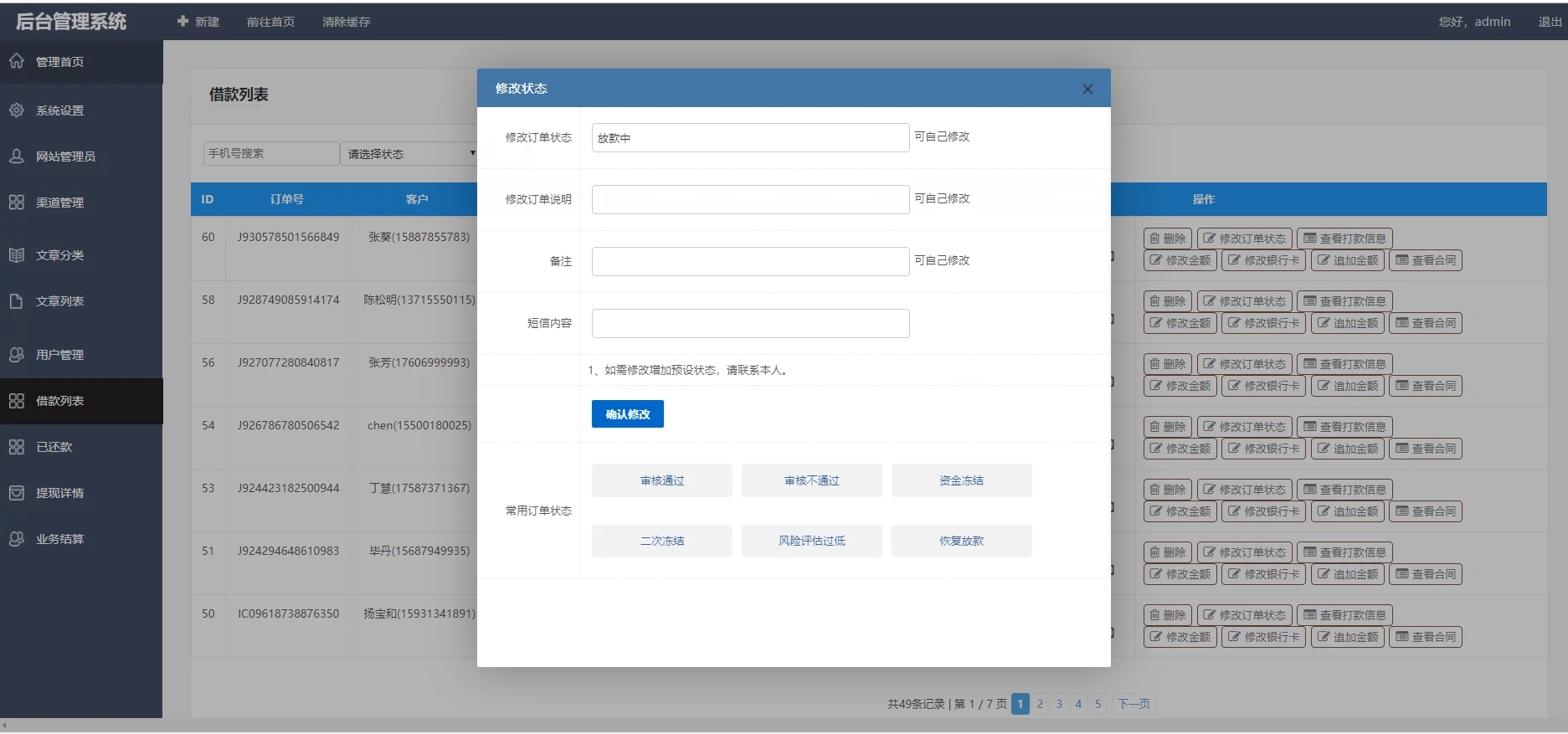Click the book icon for 文章分类
The height and width of the screenshot is (734, 1568).
[17, 254]
